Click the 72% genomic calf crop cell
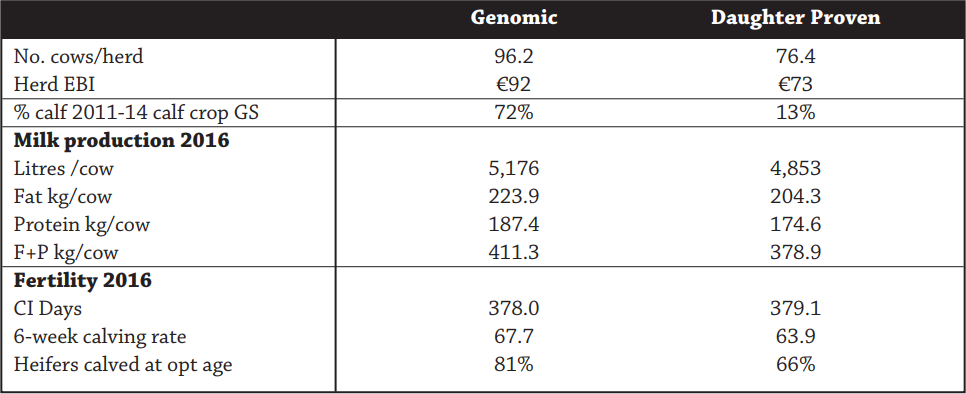966x394 pixels. pyautogui.click(x=513, y=113)
